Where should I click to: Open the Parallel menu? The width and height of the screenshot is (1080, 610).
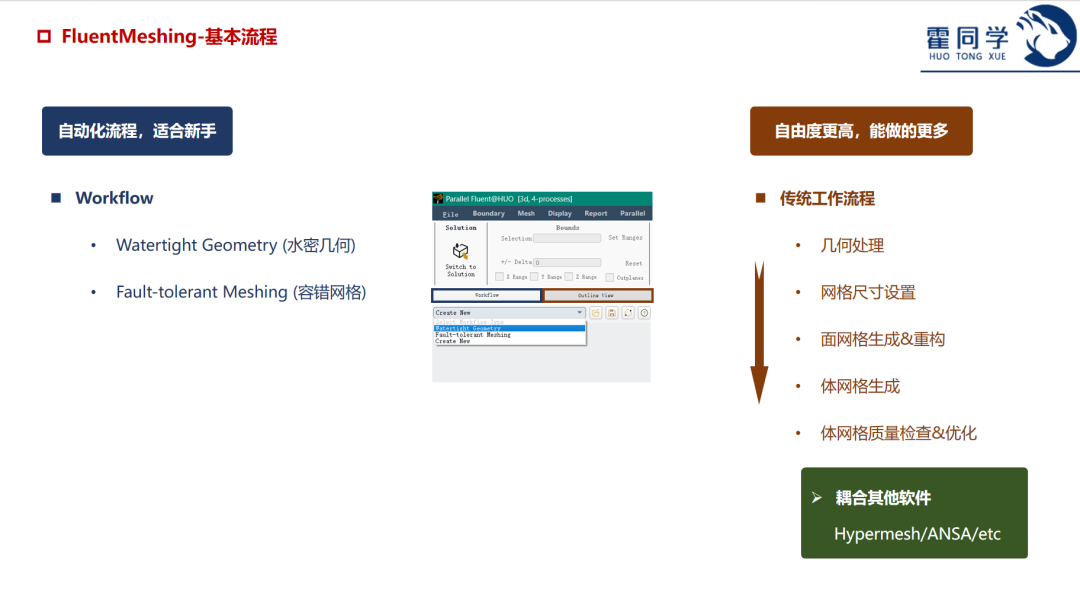(632, 213)
